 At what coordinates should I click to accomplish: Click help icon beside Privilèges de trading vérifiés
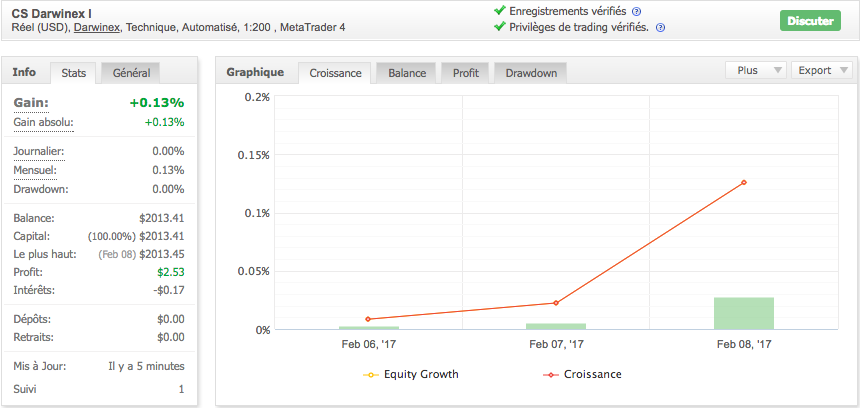click(660, 27)
